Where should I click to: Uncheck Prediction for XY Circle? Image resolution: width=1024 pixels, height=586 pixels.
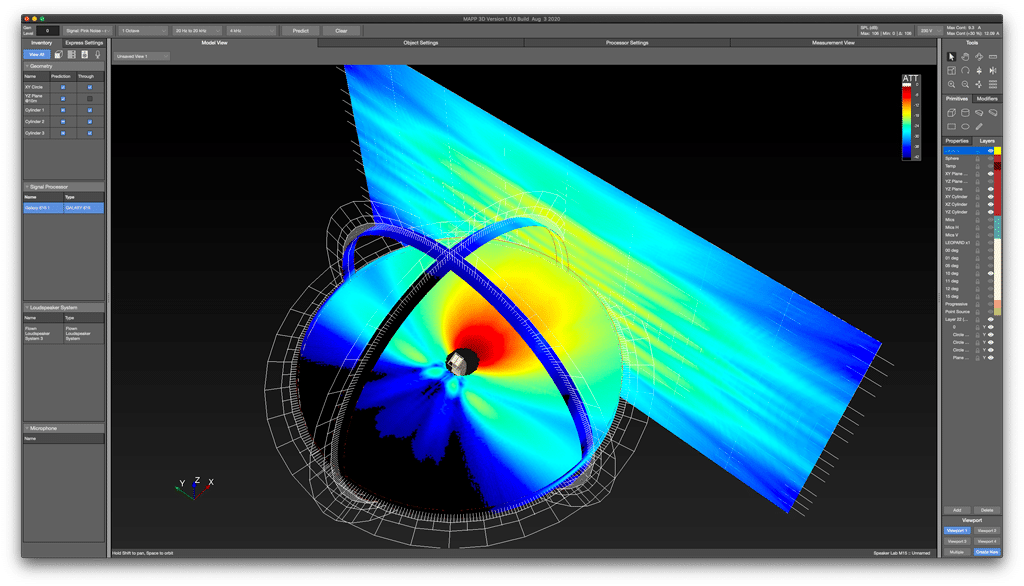pyautogui.click(x=63, y=87)
